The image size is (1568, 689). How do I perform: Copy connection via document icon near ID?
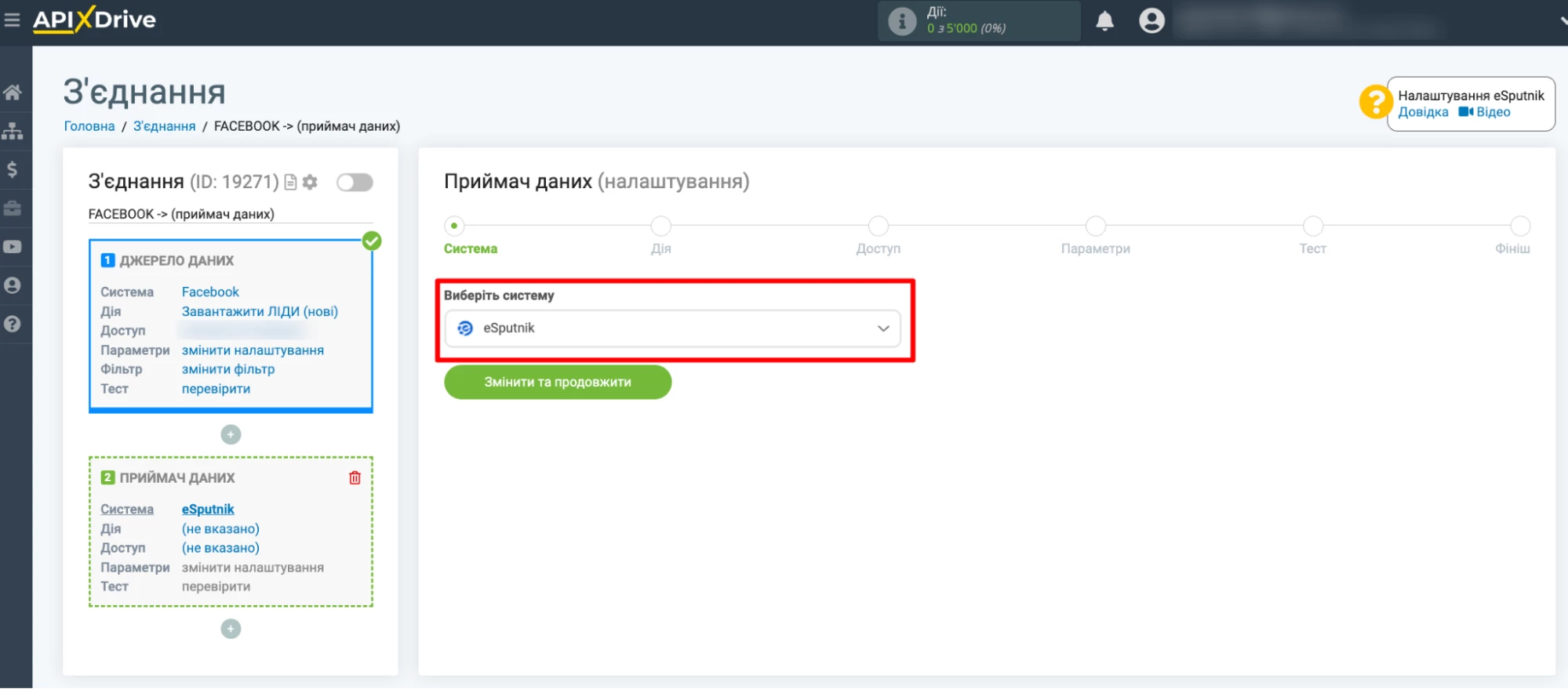click(290, 182)
